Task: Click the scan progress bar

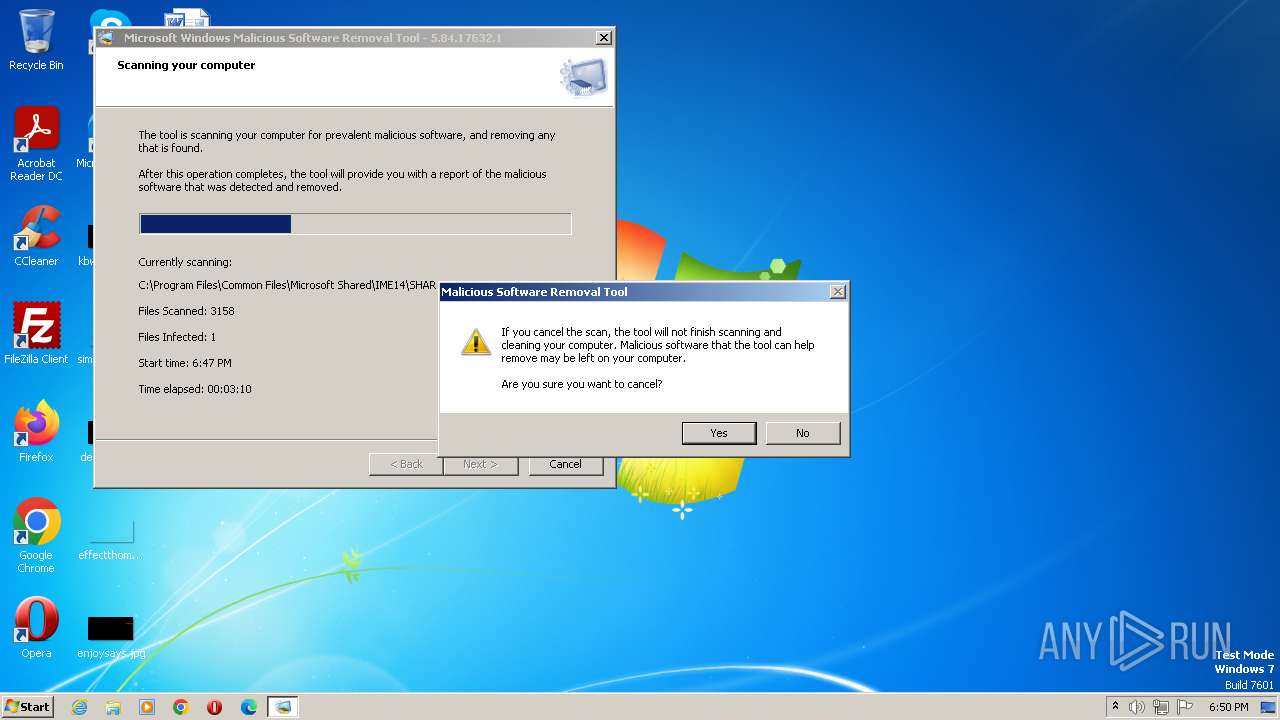Action: click(355, 224)
